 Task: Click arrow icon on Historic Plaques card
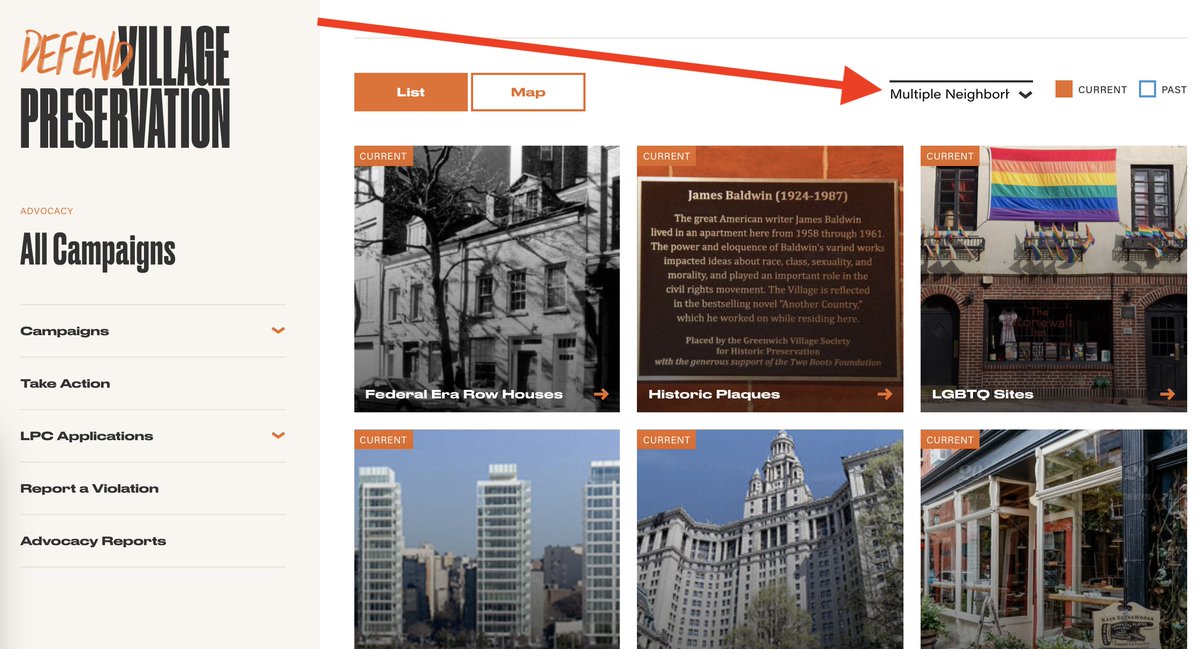click(884, 394)
